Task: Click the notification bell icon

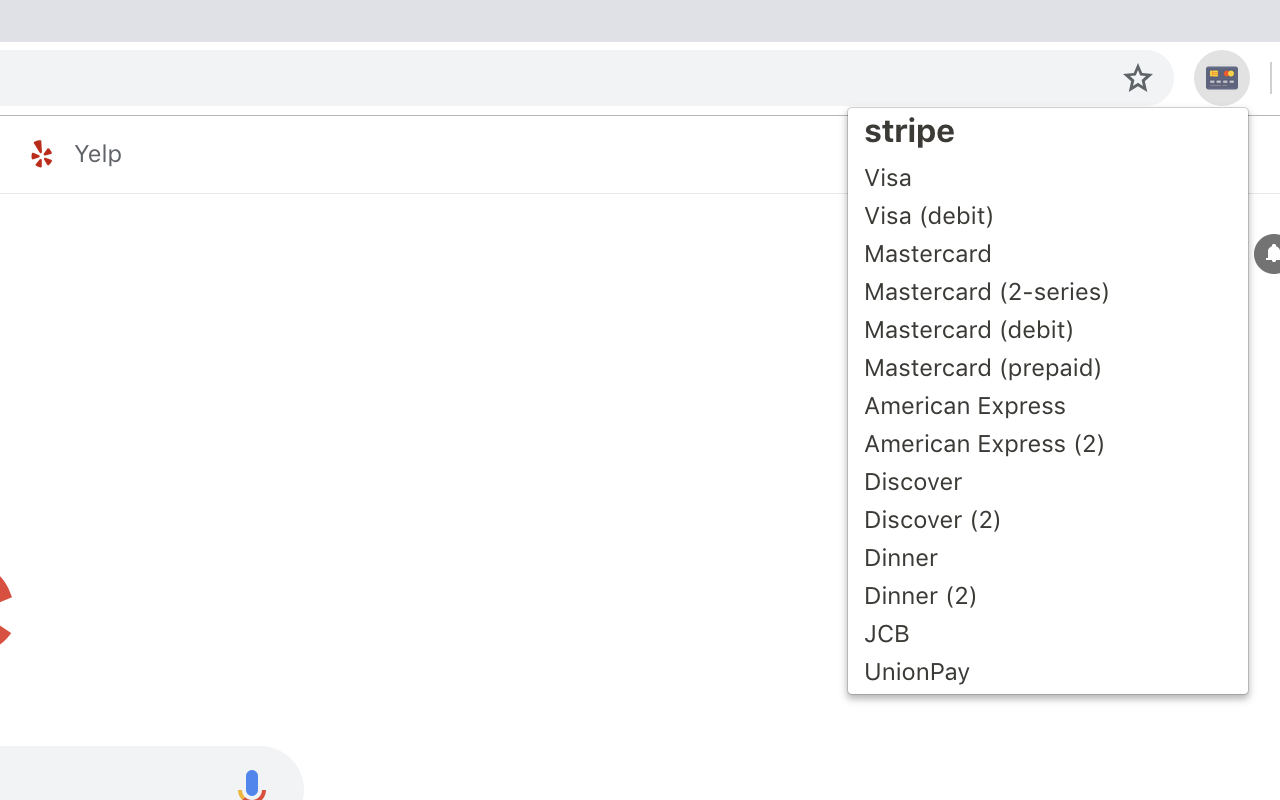Action: (1268, 254)
